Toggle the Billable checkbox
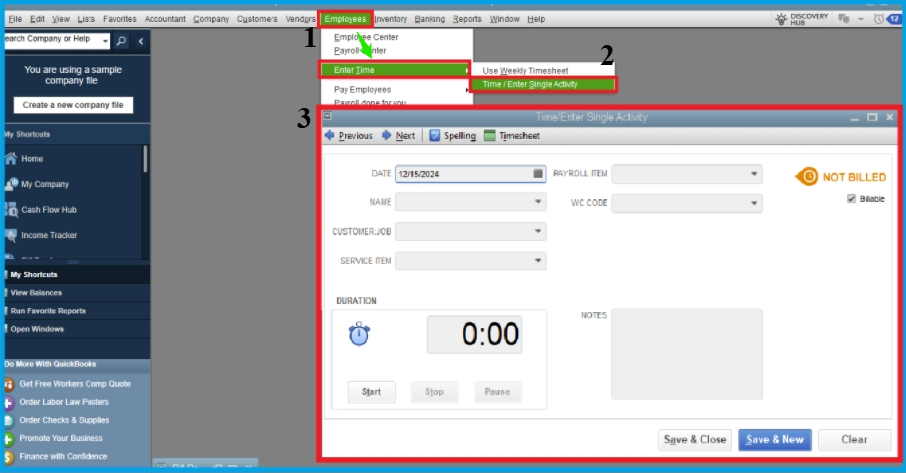Screen dimensions: 906x473 click(x=851, y=199)
